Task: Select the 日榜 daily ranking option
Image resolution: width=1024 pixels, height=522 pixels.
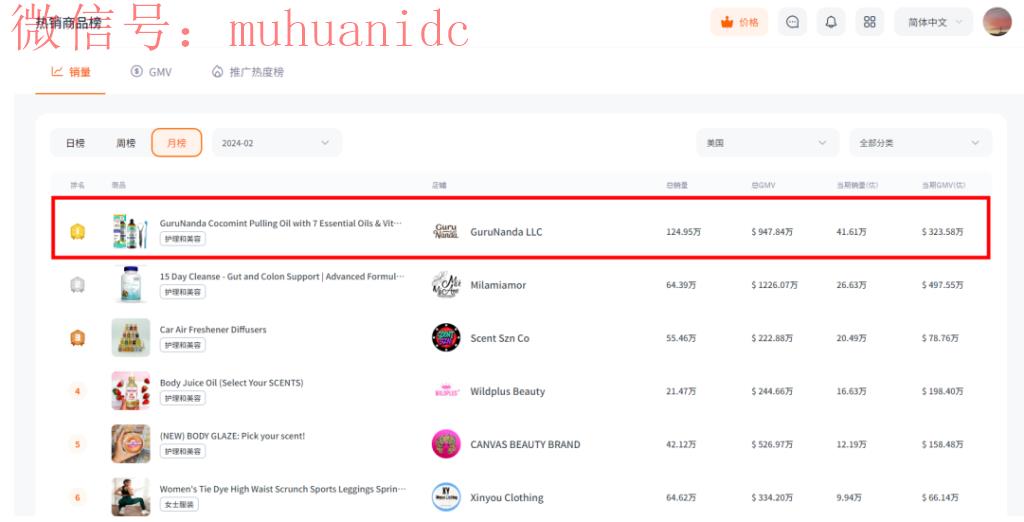Action: 75,143
